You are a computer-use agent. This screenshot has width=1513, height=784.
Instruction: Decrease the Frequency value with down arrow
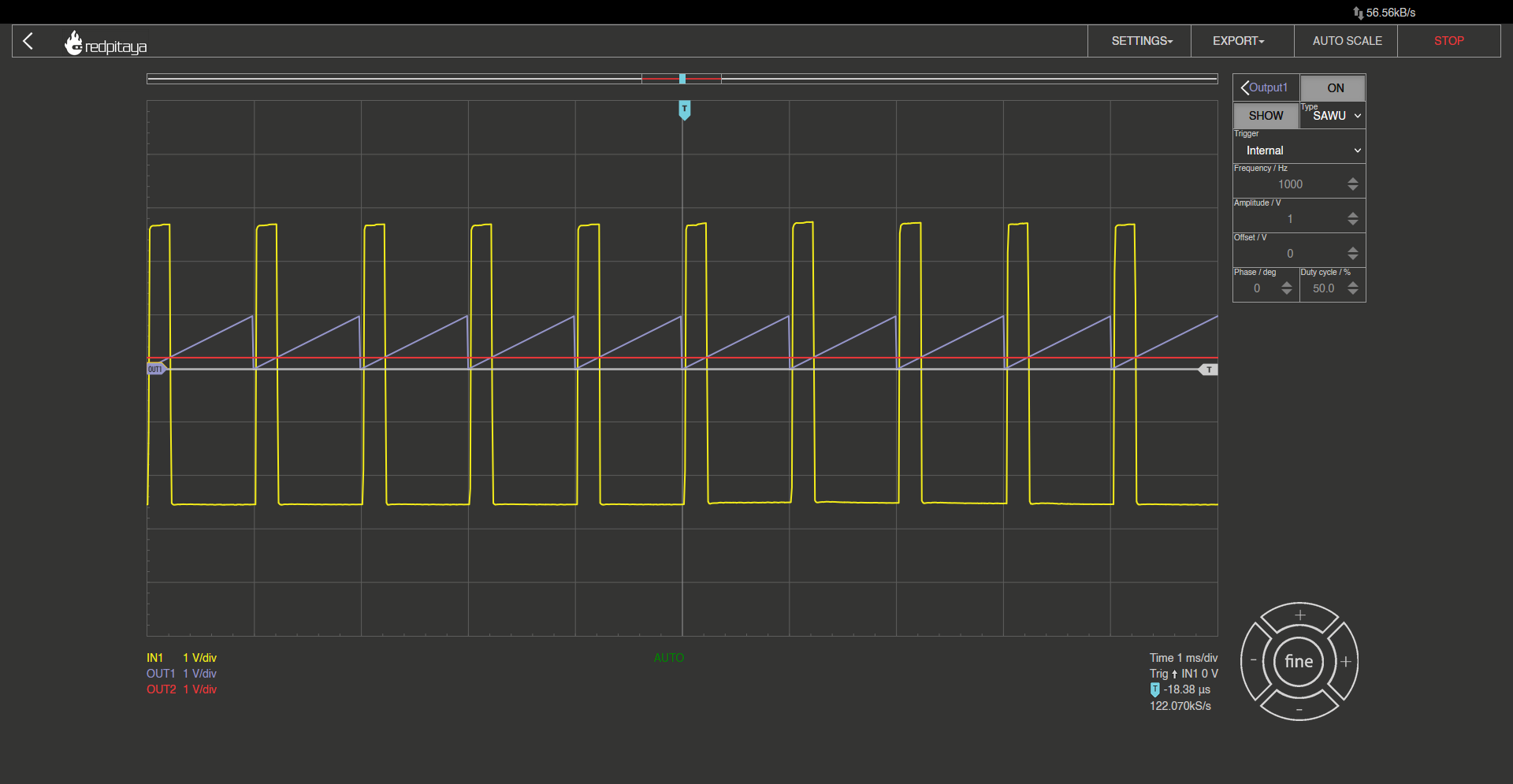coord(1353,188)
